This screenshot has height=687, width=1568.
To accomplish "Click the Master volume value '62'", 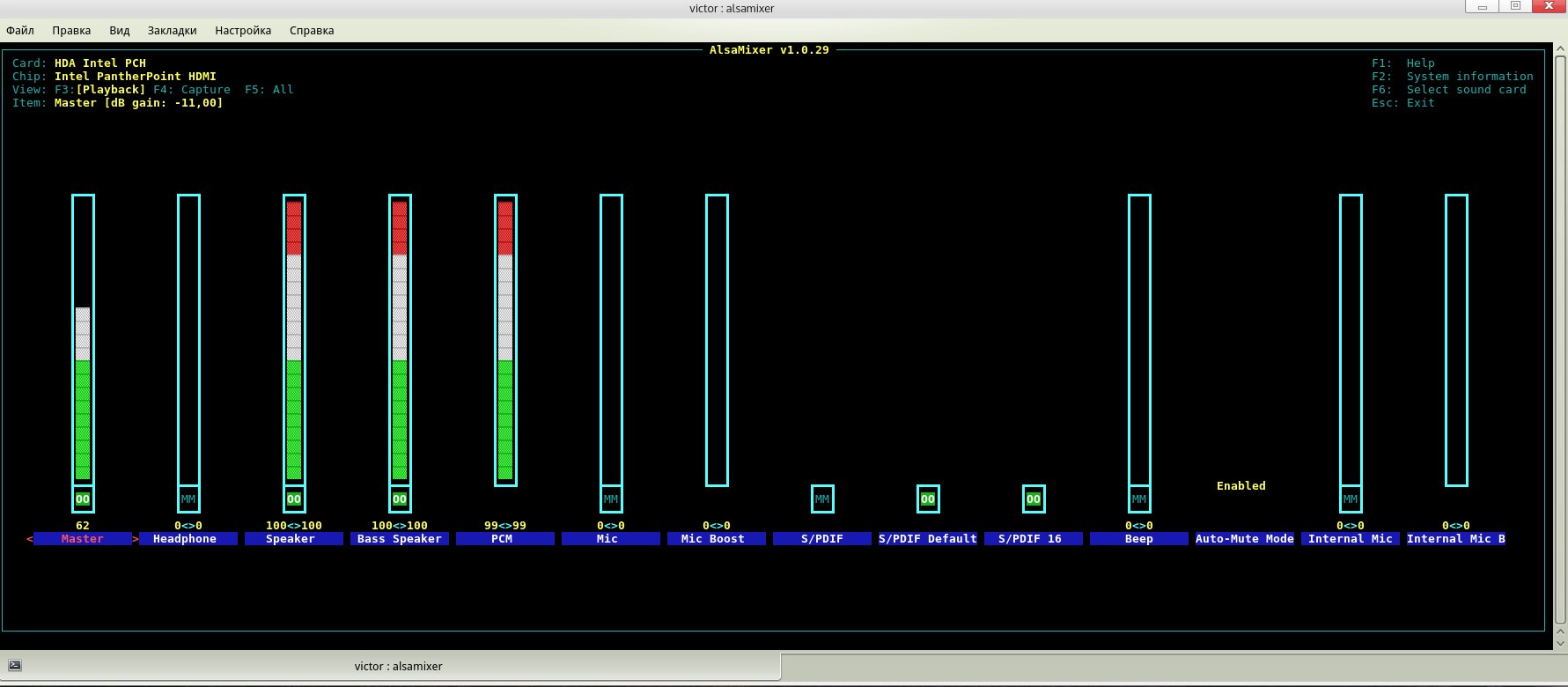I will tap(83, 526).
